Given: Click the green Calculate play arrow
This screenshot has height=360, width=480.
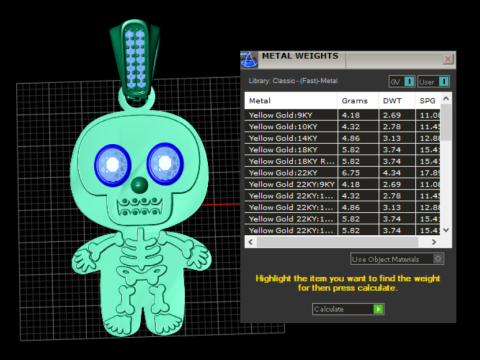Looking at the screenshot, I should point(378,309).
